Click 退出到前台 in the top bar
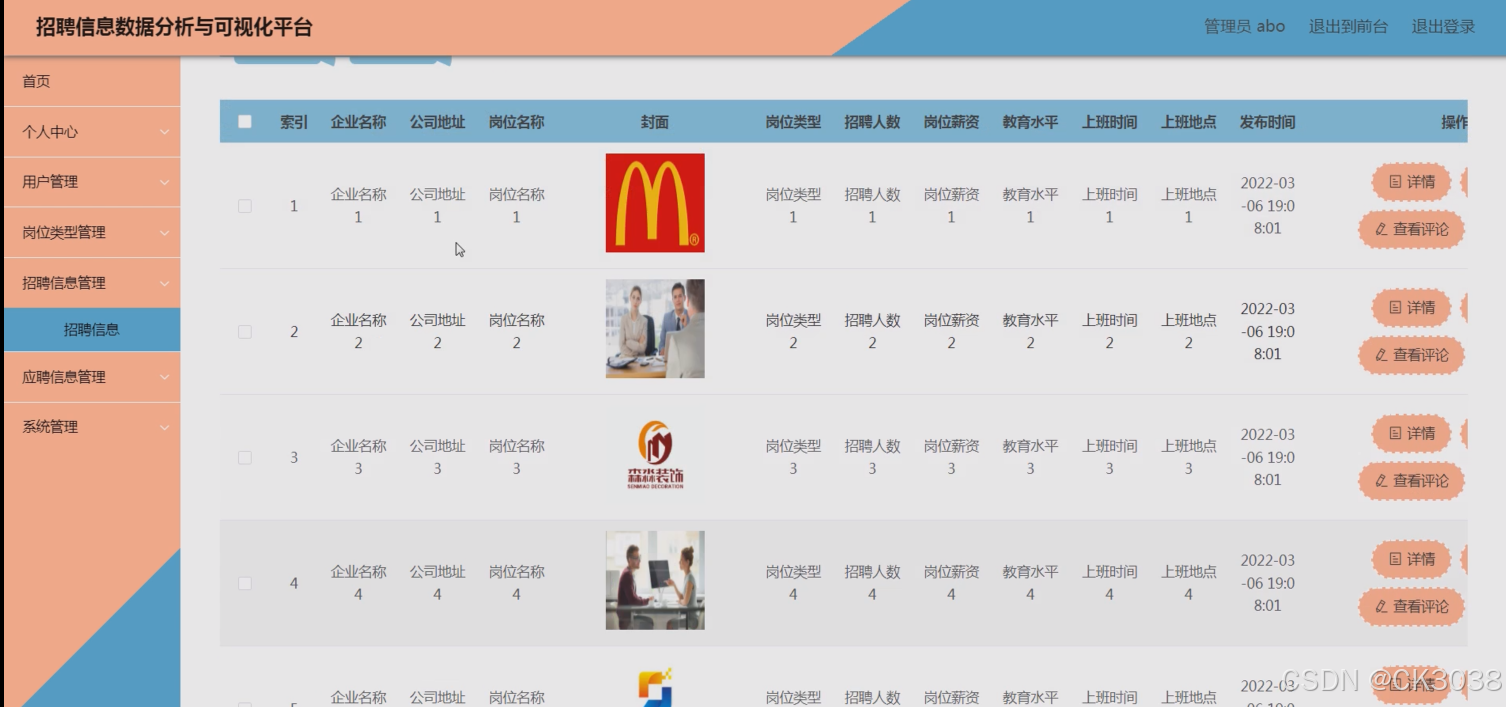This screenshot has height=707, width=1506. [x=1348, y=27]
